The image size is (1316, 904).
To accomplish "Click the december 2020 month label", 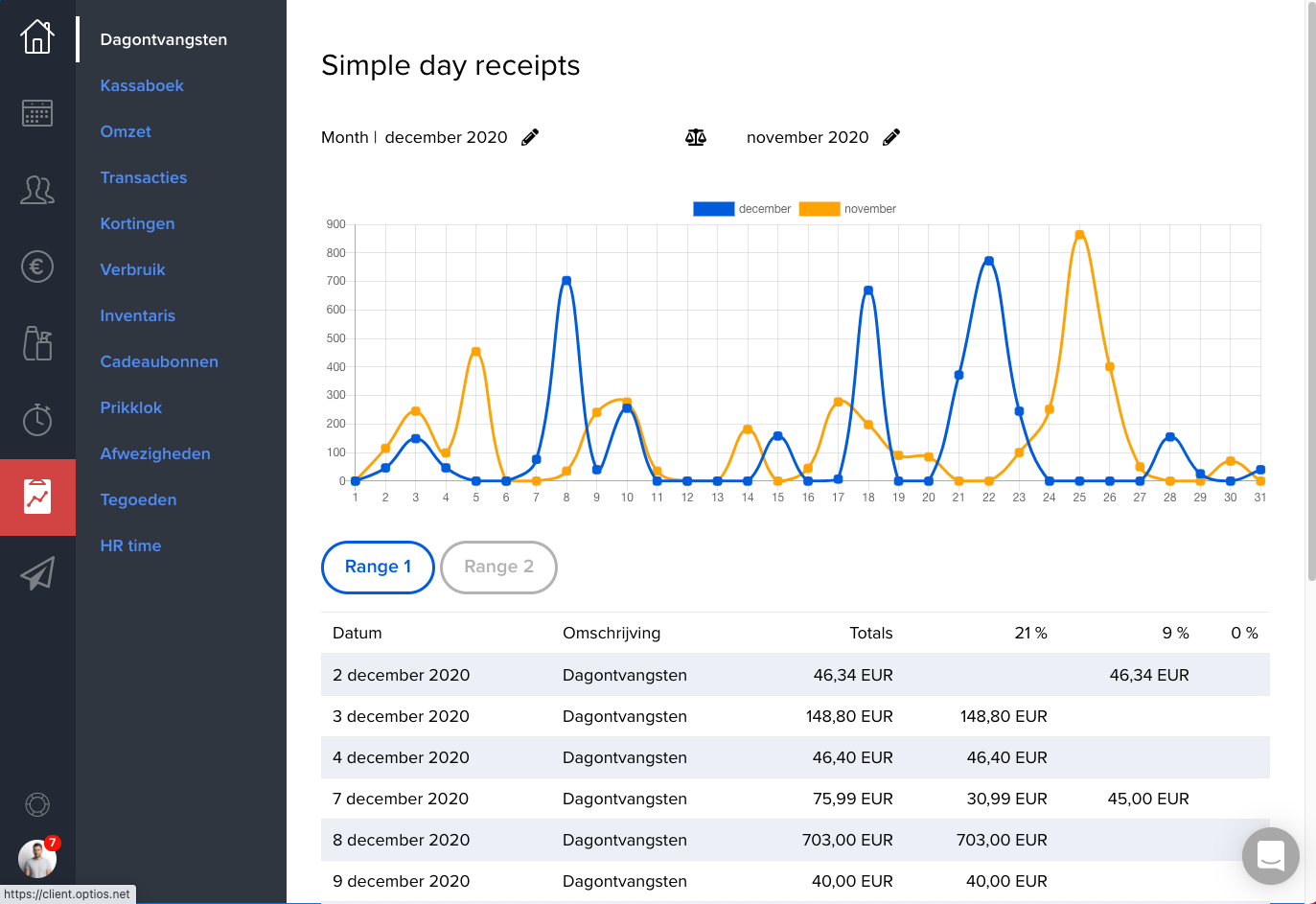I will 446,137.
